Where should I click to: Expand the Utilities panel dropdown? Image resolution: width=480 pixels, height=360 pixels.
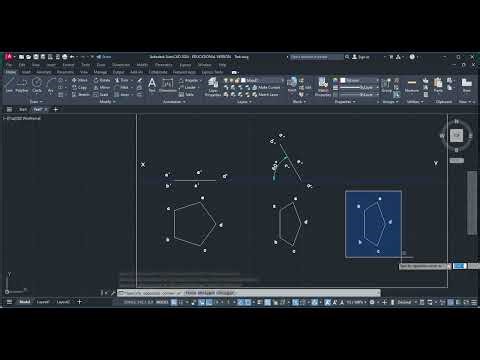coord(415,102)
